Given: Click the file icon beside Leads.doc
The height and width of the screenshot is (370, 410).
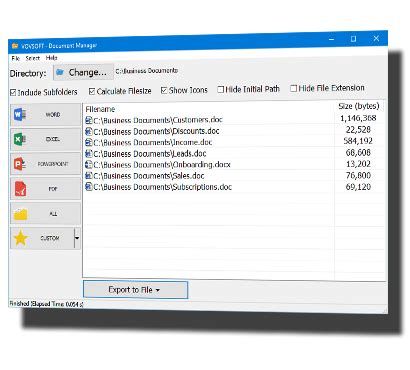Looking at the screenshot, I should coord(89,154).
